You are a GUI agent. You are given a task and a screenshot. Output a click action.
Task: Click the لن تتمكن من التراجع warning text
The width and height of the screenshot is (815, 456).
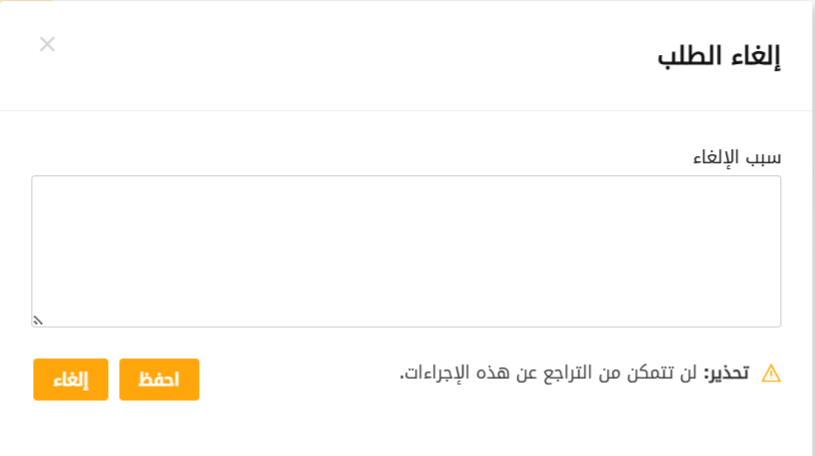click(x=549, y=373)
